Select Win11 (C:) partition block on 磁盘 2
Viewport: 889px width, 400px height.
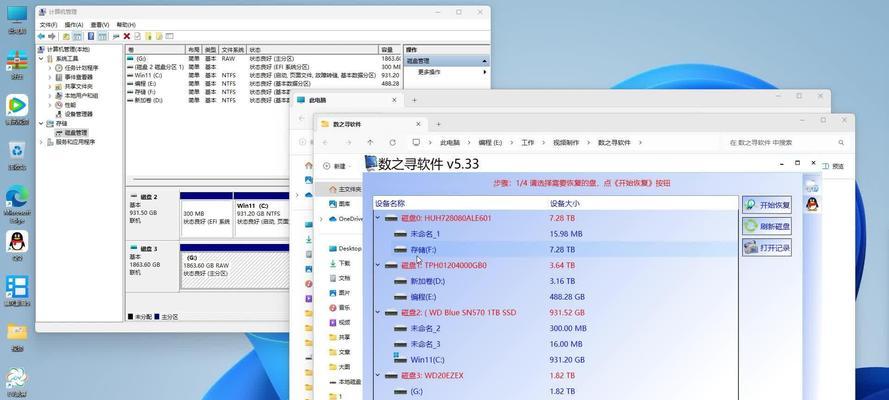261,218
